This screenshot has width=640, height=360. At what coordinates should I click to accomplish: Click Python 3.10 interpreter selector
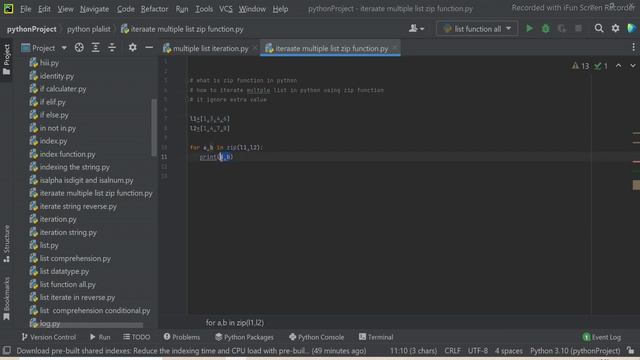(575, 351)
